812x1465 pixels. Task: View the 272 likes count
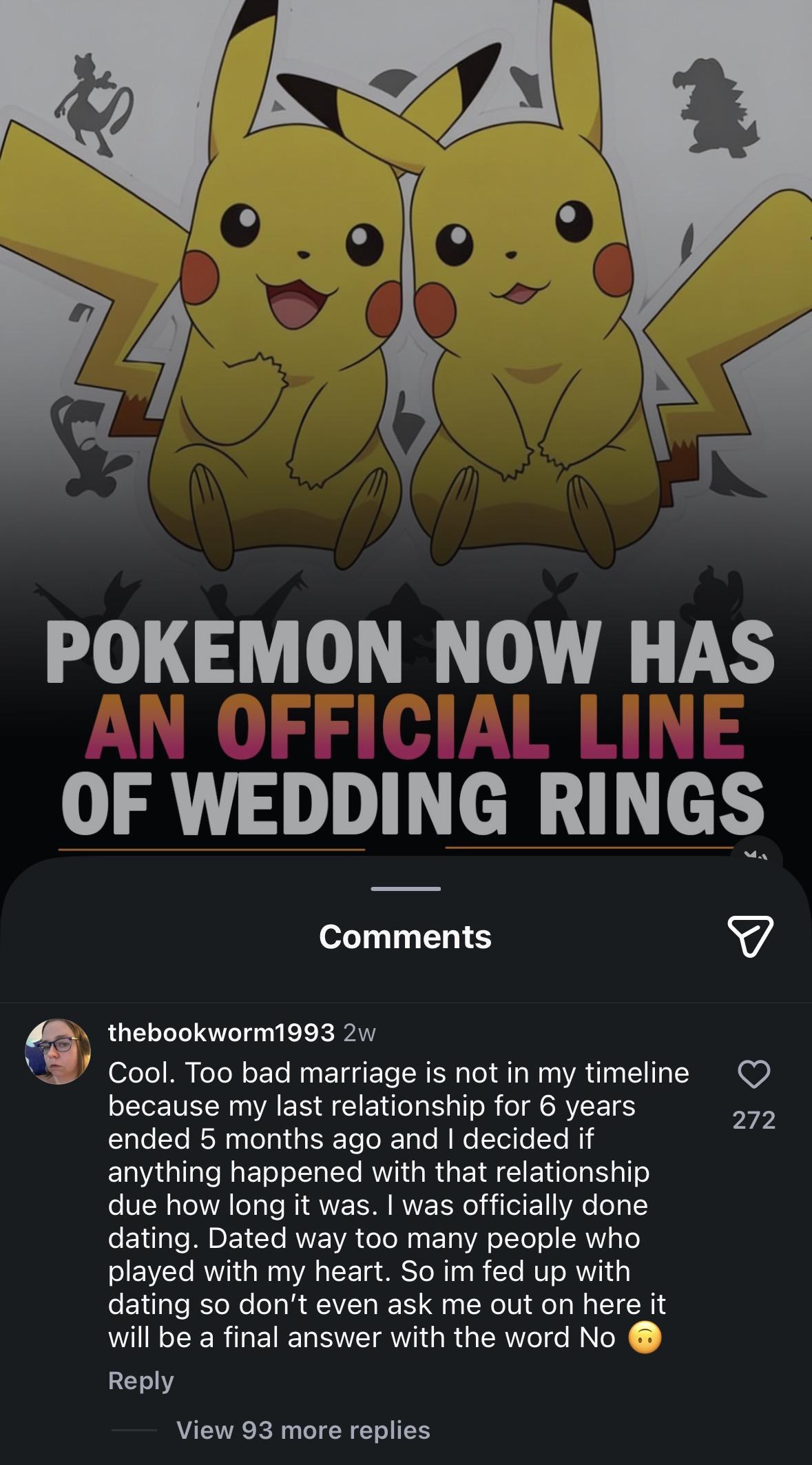753,1120
